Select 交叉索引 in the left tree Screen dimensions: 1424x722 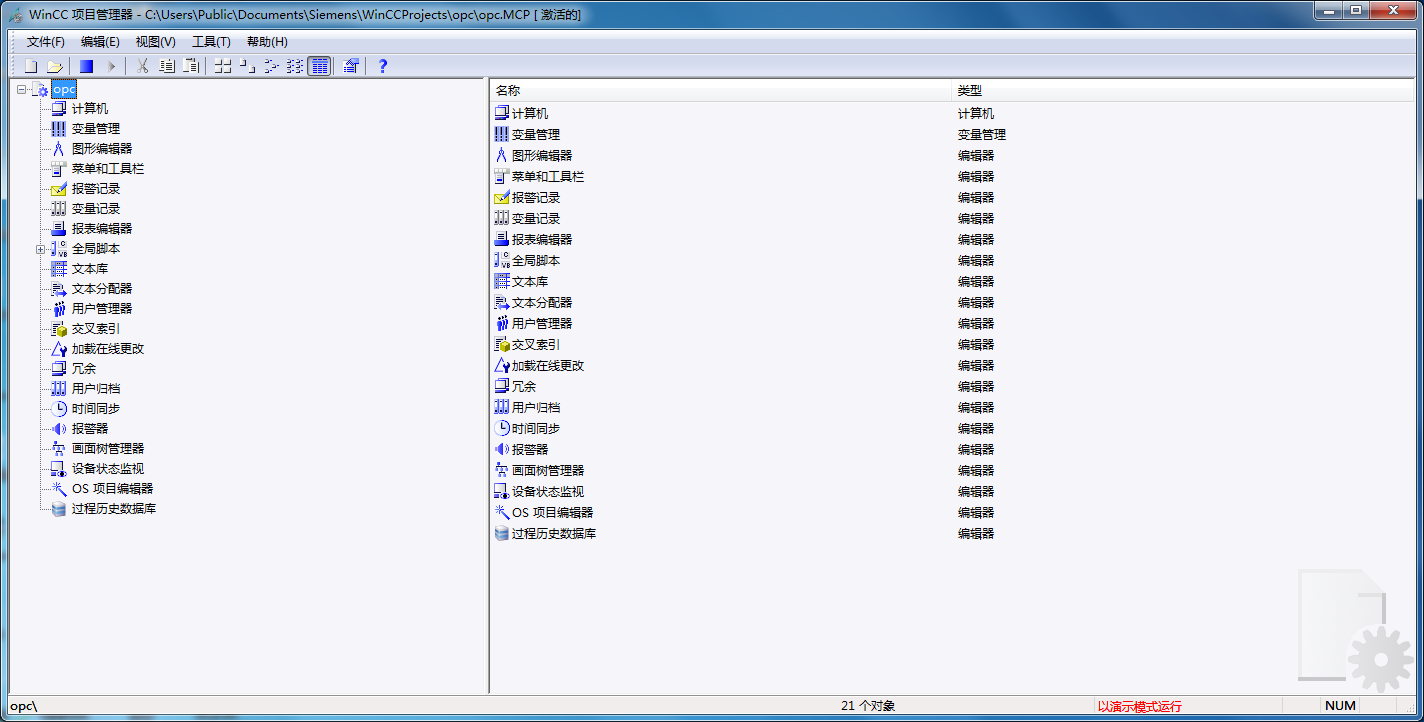[96, 329]
